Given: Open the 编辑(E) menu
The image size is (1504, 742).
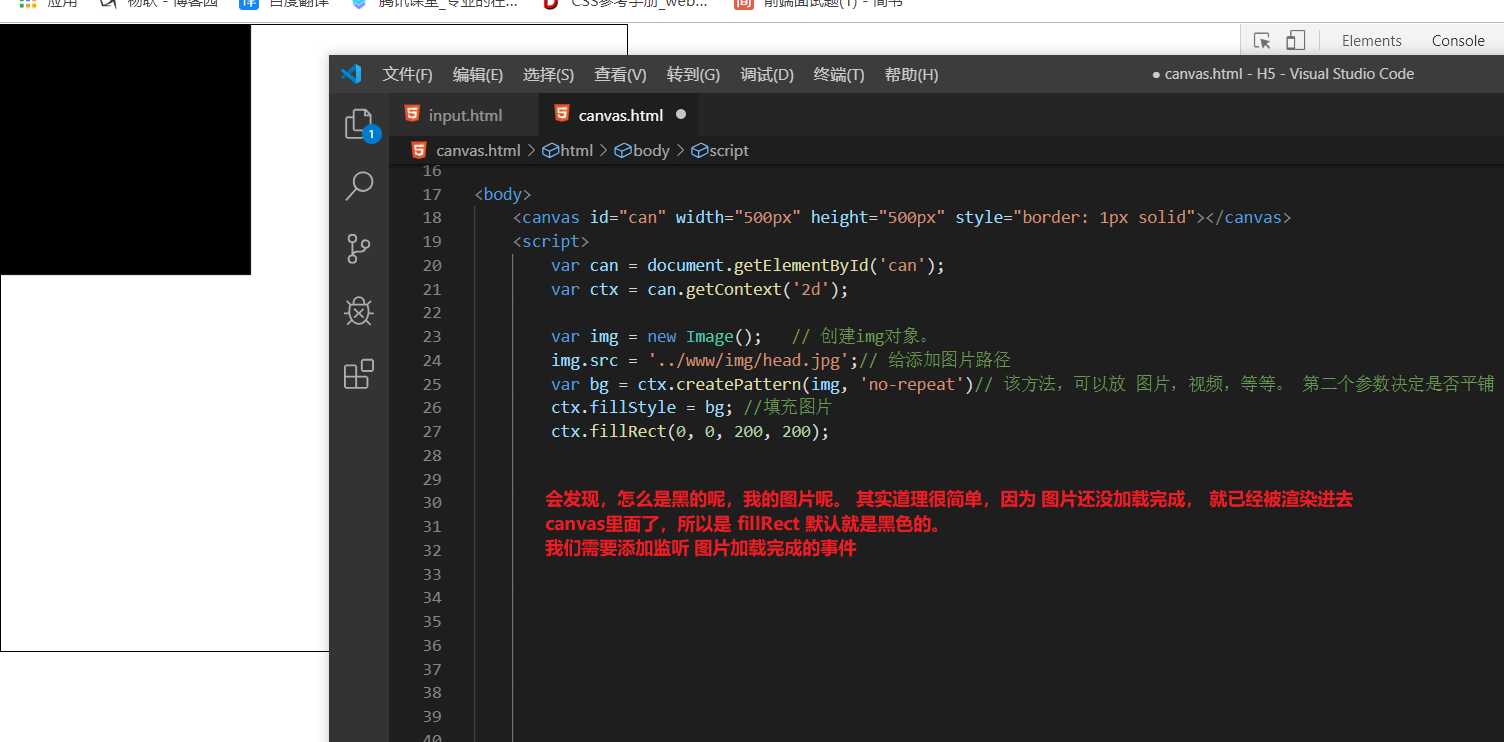Looking at the screenshot, I should [477, 75].
